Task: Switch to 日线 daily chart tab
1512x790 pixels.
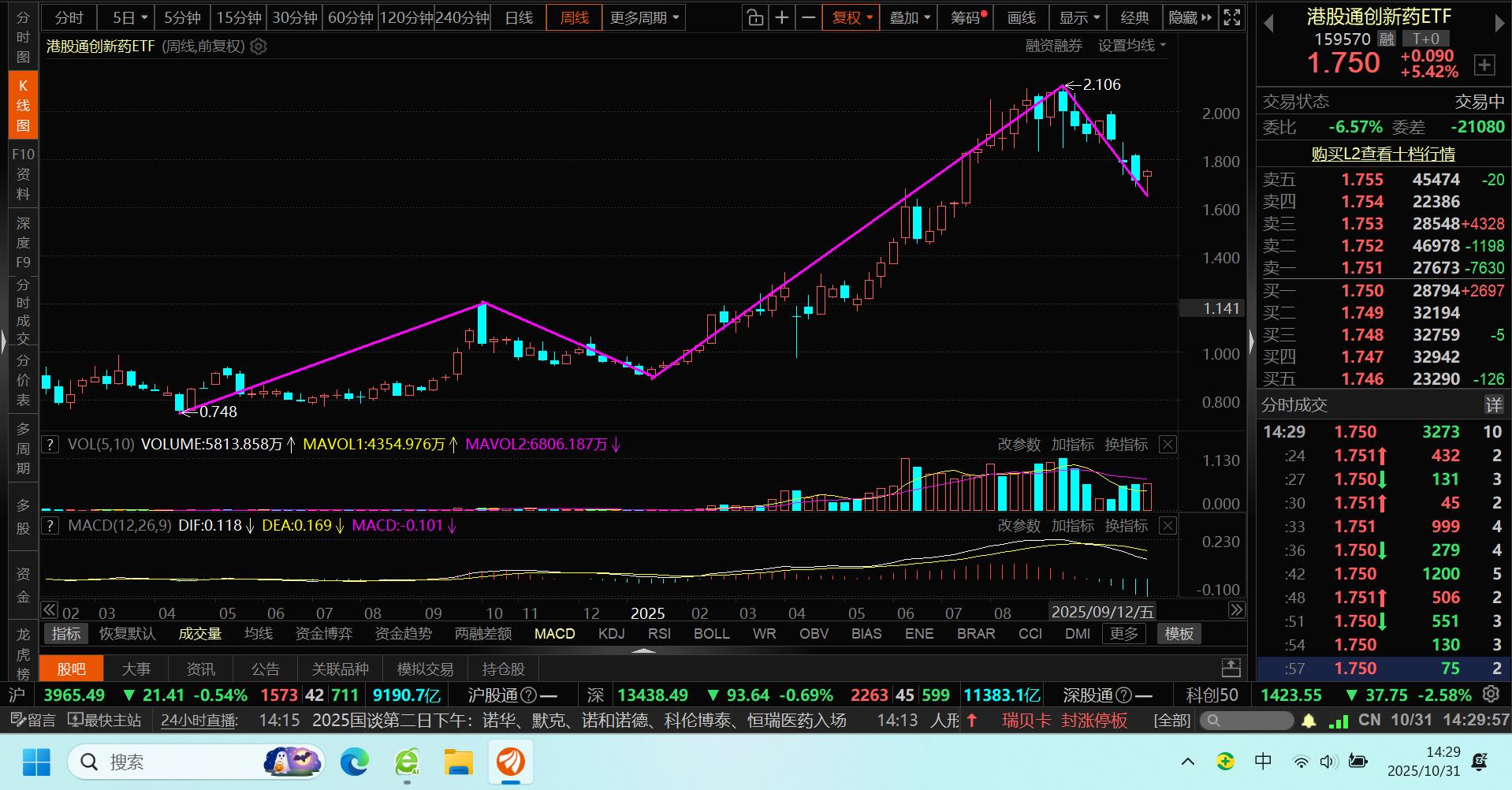Action: coord(519,17)
